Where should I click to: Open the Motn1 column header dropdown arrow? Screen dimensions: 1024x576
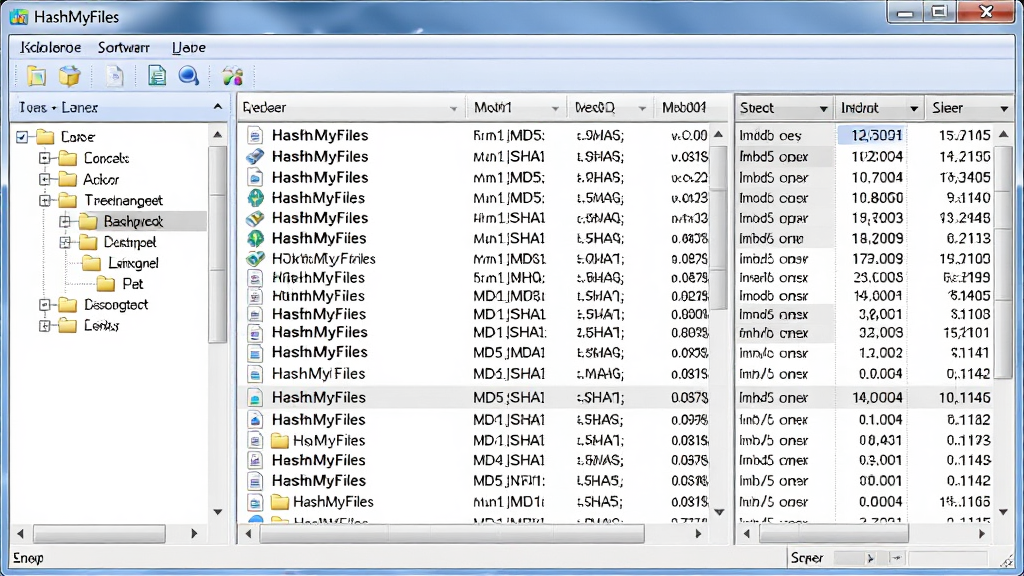[554, 108]
